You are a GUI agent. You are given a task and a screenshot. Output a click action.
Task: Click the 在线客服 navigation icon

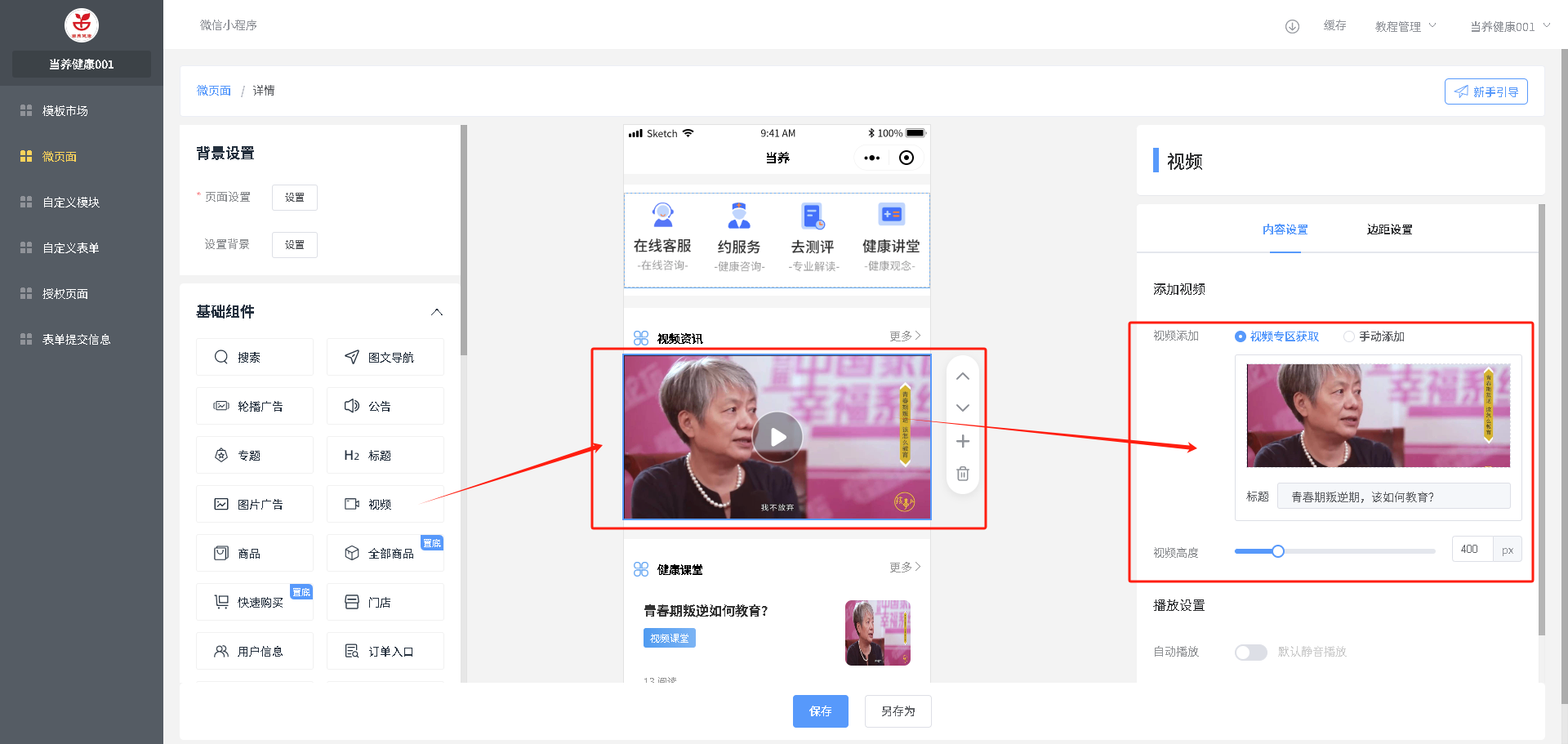(662, 216)
